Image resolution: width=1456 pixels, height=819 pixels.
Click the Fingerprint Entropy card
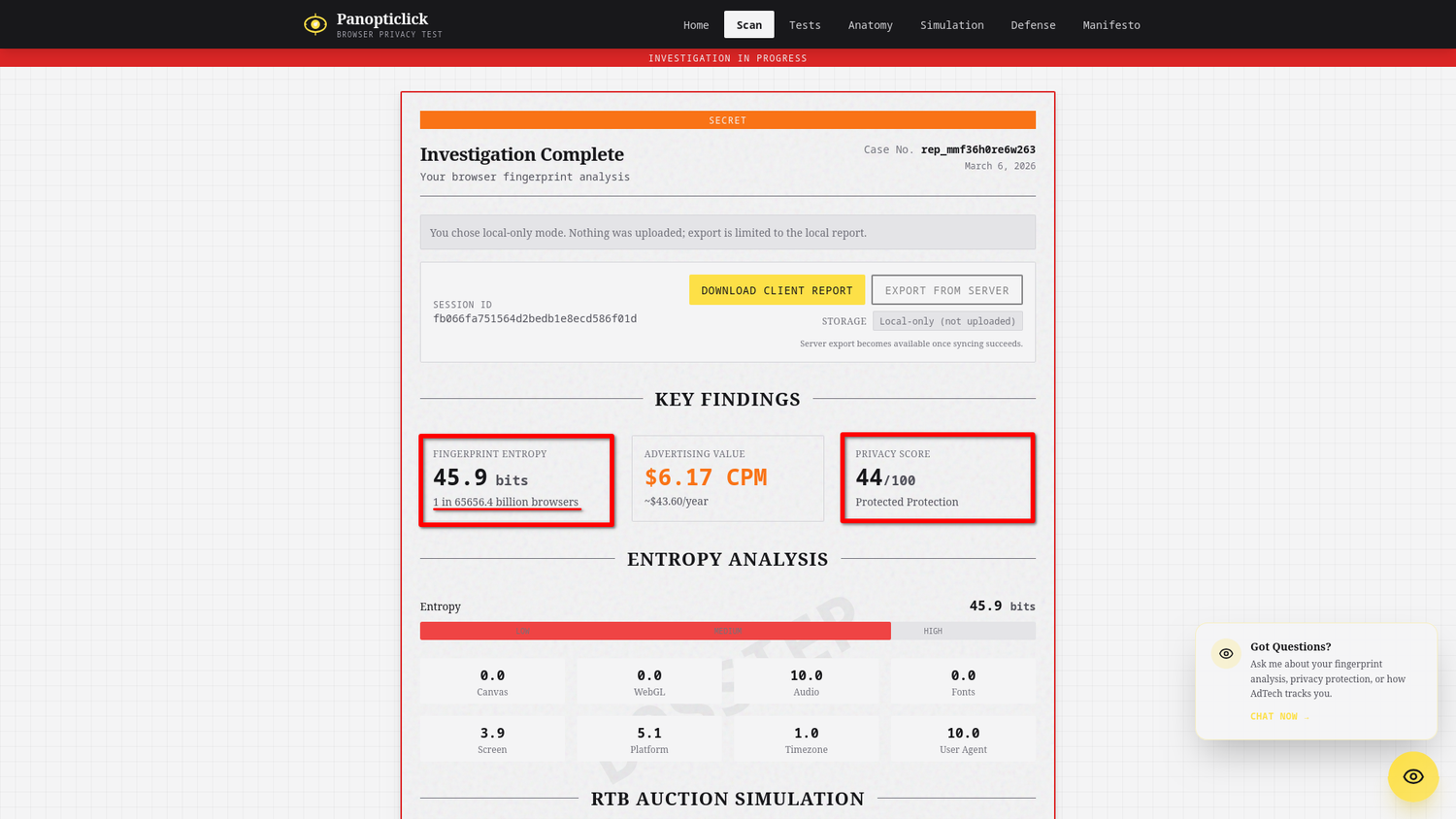(516, 479)
